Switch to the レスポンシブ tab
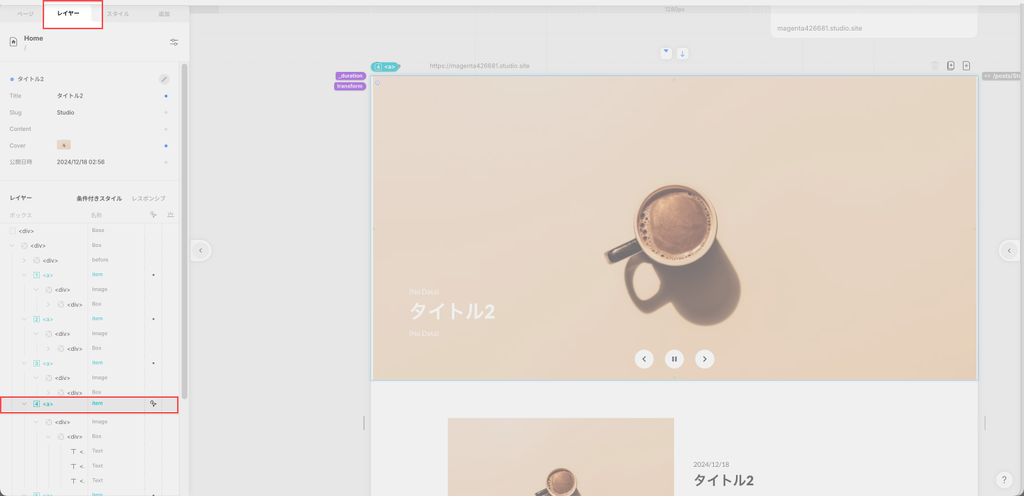Viewport: 1024px width, 496px height. [x=148, y=198]
